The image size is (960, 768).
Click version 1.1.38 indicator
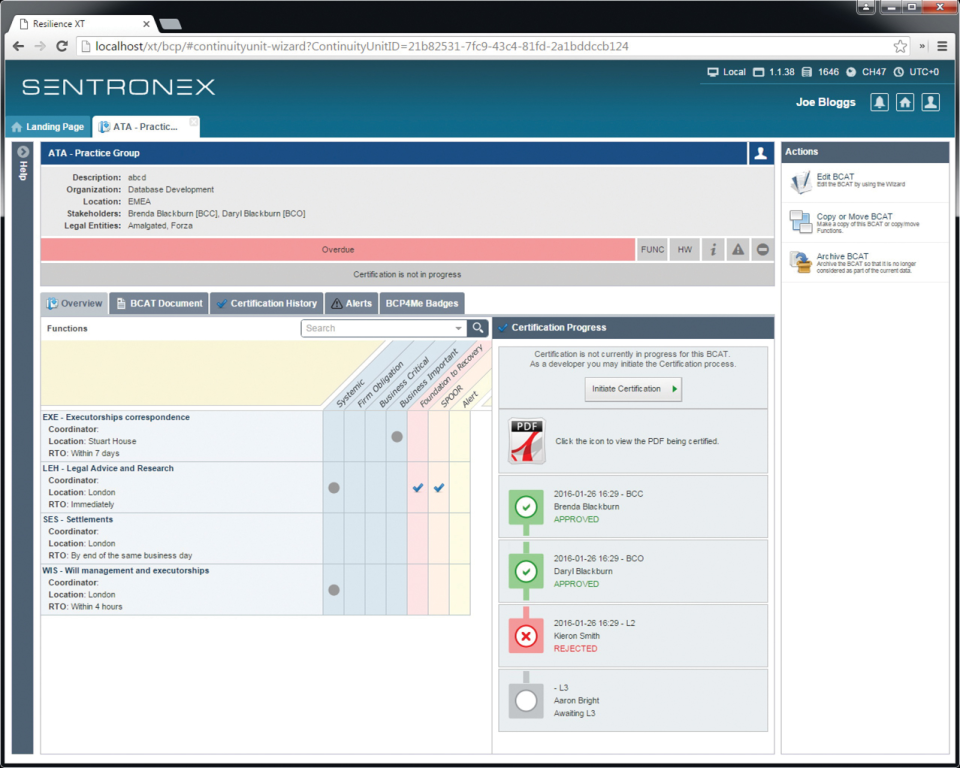(774, 72)
